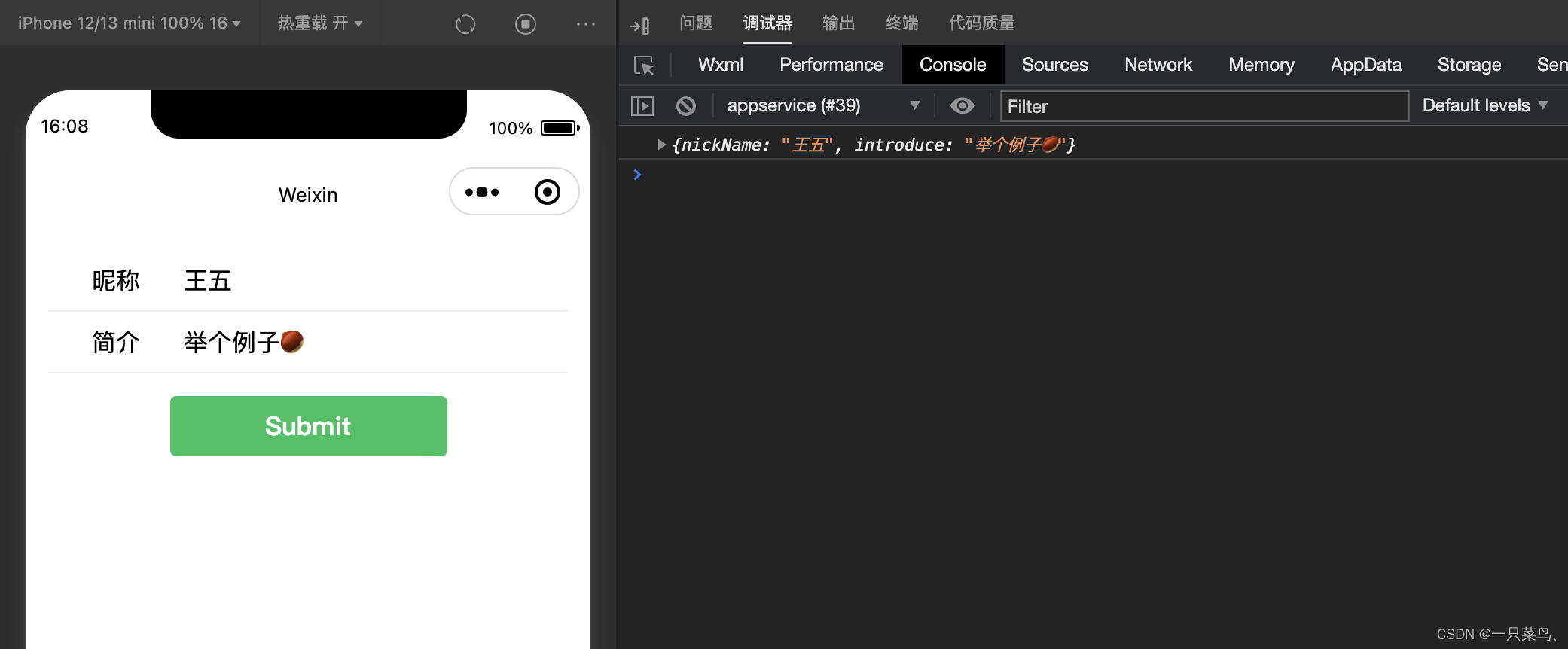
Task: Switch to the 问题 tab
Action: pos(696,23)
